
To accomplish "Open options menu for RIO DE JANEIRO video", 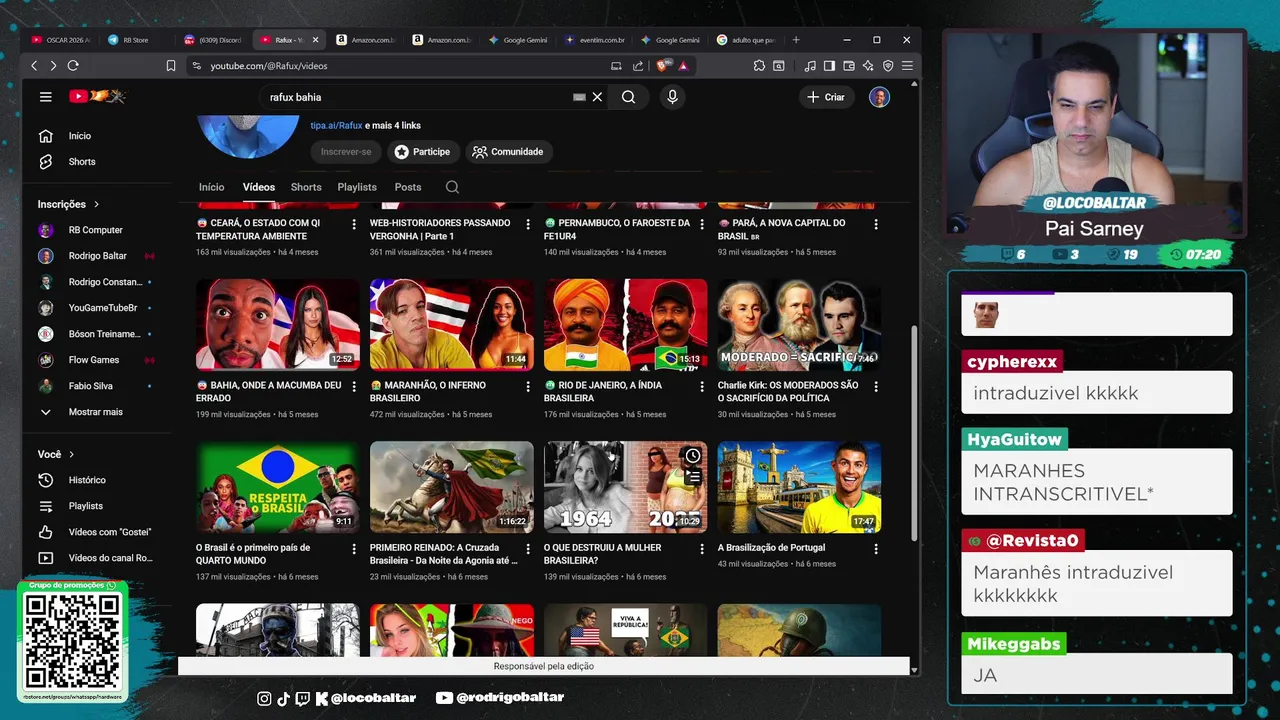I will pyautogui.click(x=702, y=387).
